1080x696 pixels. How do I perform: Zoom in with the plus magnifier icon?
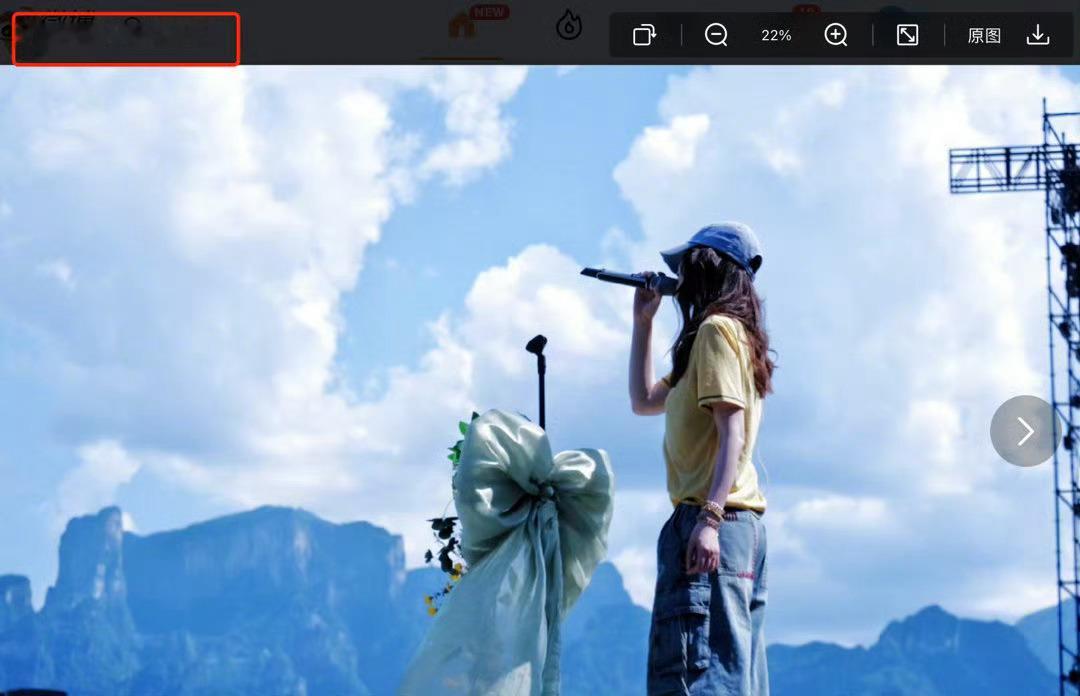835,34
